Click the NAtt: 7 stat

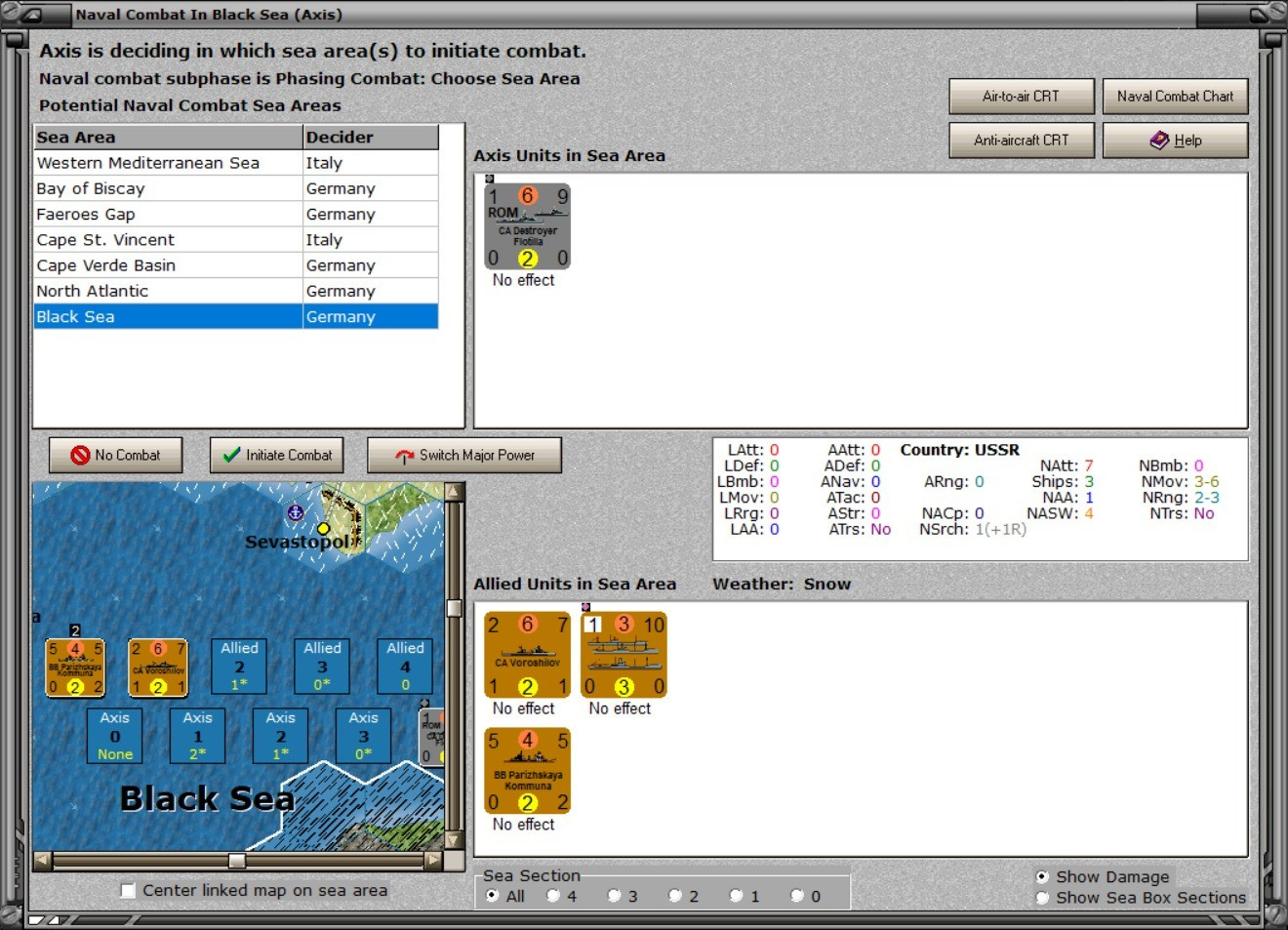point(1067,465)
